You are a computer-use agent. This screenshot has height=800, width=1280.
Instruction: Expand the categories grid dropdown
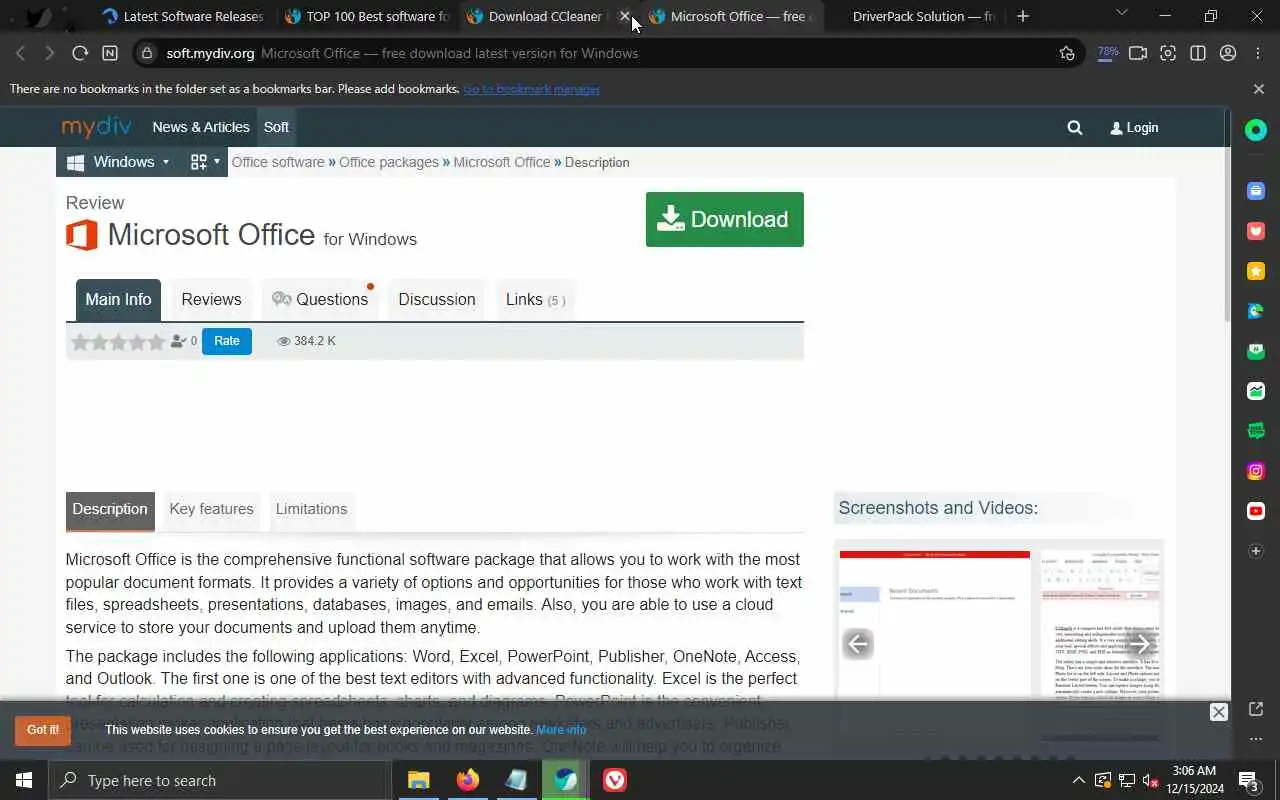point(205,162)
